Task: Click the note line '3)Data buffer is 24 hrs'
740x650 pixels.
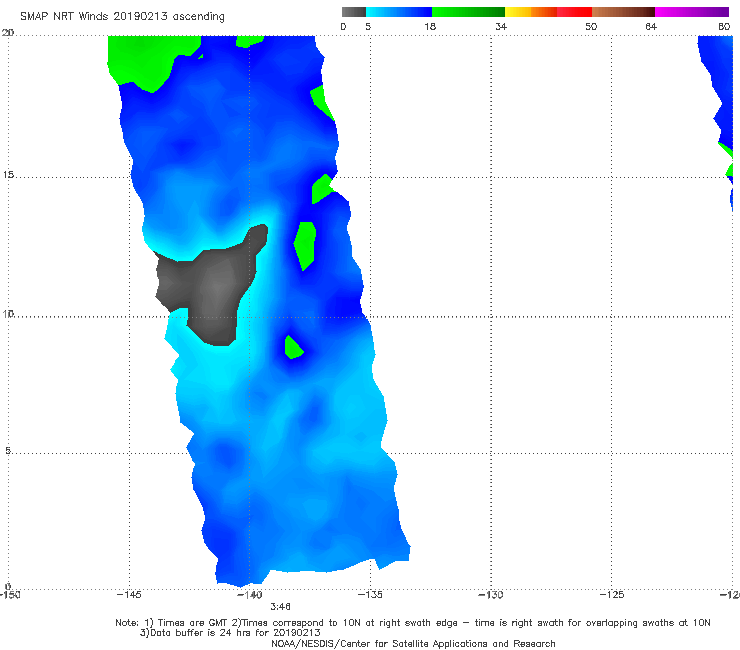Action: coord(230,633)
